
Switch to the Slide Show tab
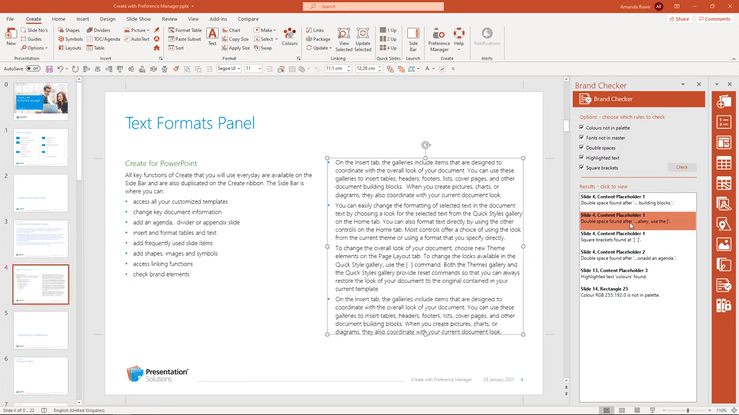(139, 18)
